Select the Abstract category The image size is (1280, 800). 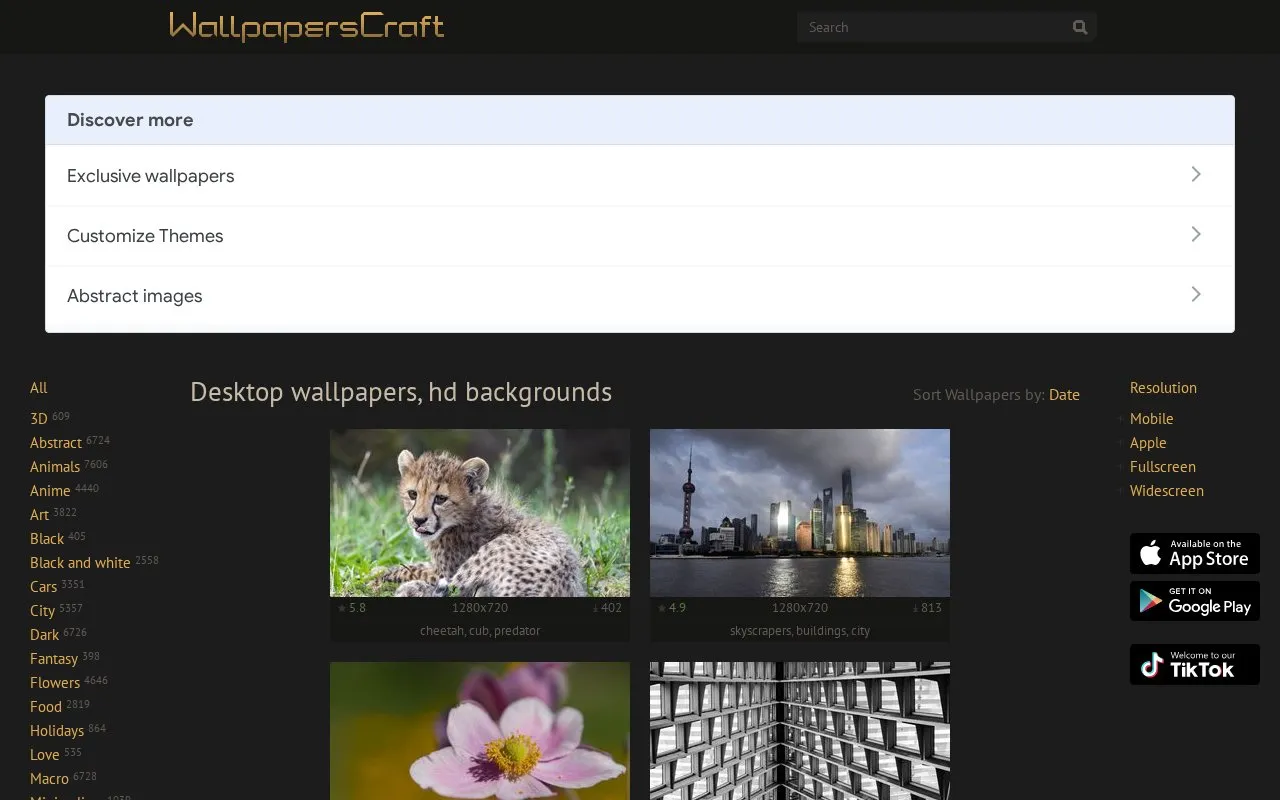pyautogui.click(x=56, y=443)
